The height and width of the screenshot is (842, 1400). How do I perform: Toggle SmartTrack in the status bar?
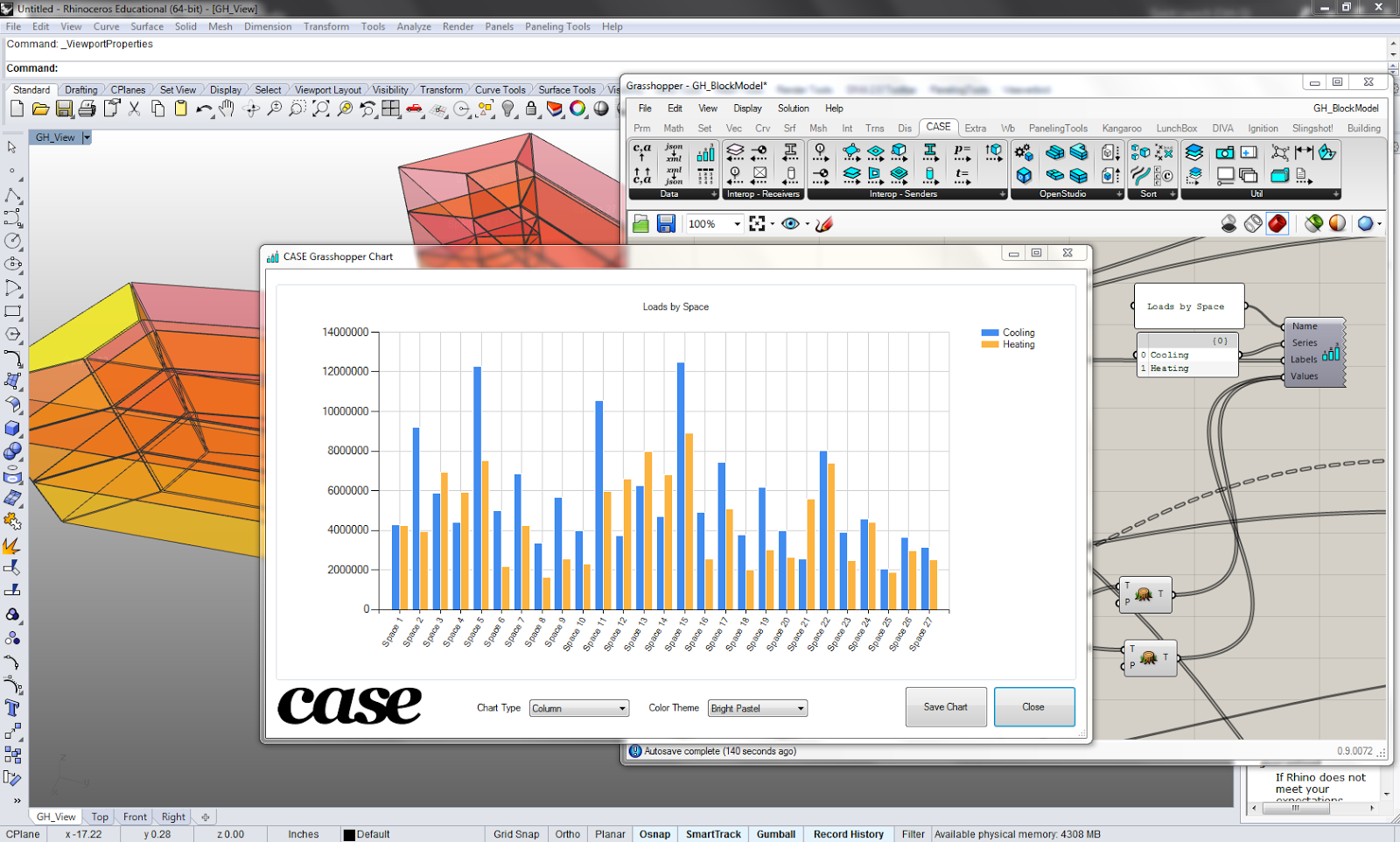point(713,834)
